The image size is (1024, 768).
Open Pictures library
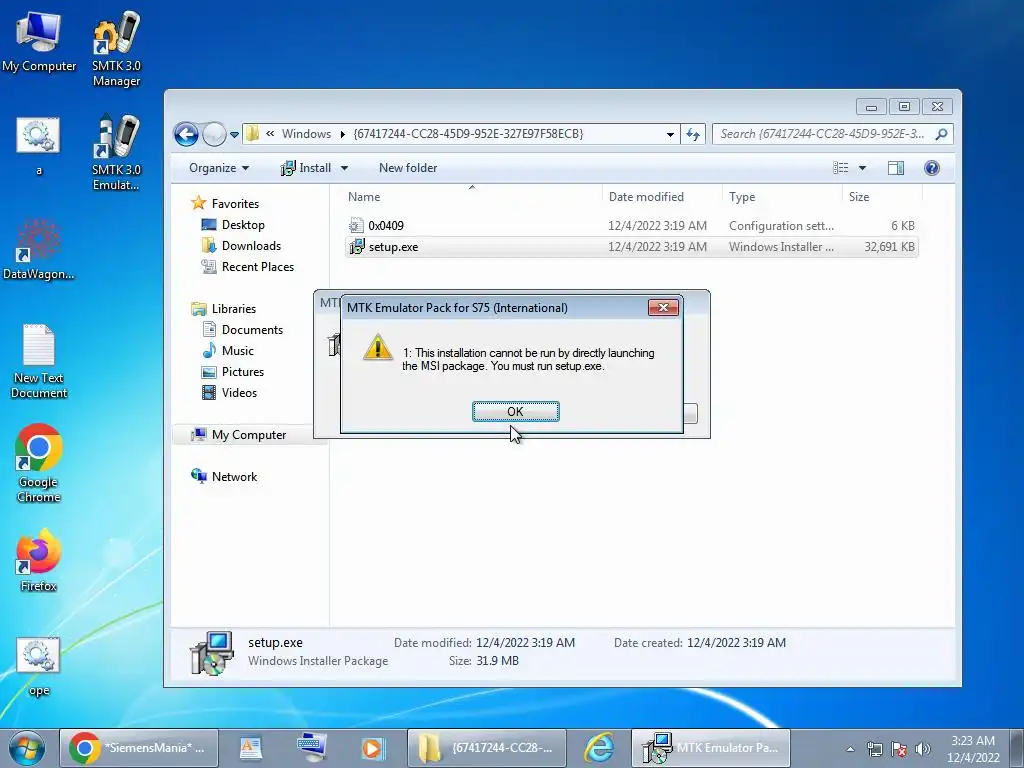[x=233, y=372]
